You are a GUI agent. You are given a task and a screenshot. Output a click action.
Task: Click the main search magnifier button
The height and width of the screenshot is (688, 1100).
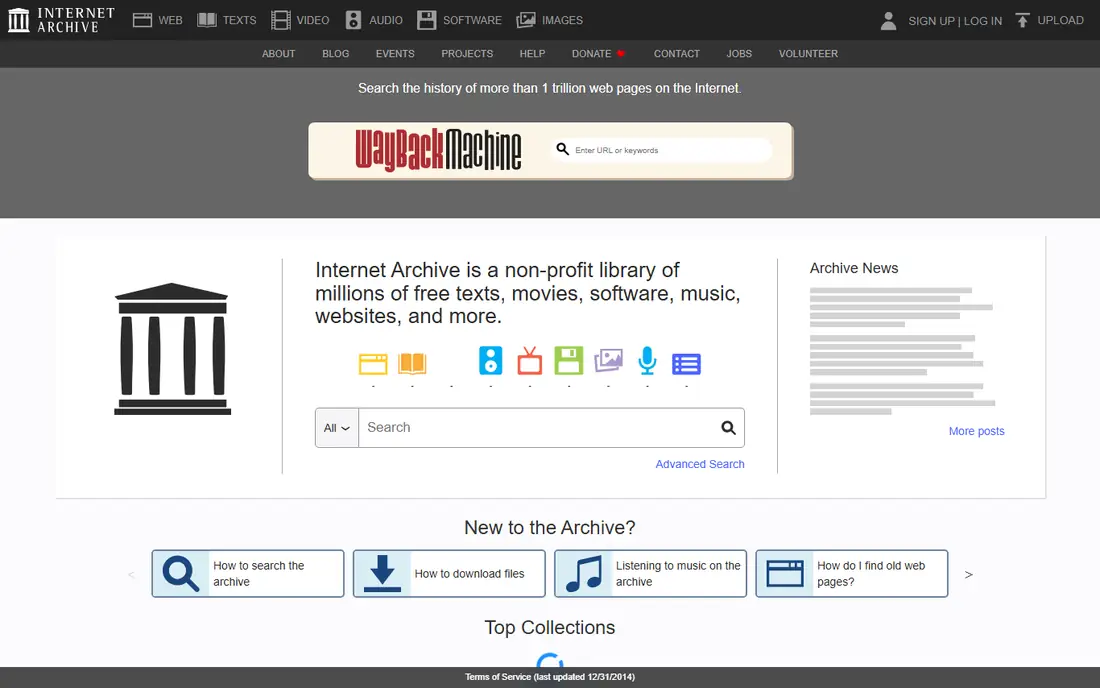click(x=729, y=428)
